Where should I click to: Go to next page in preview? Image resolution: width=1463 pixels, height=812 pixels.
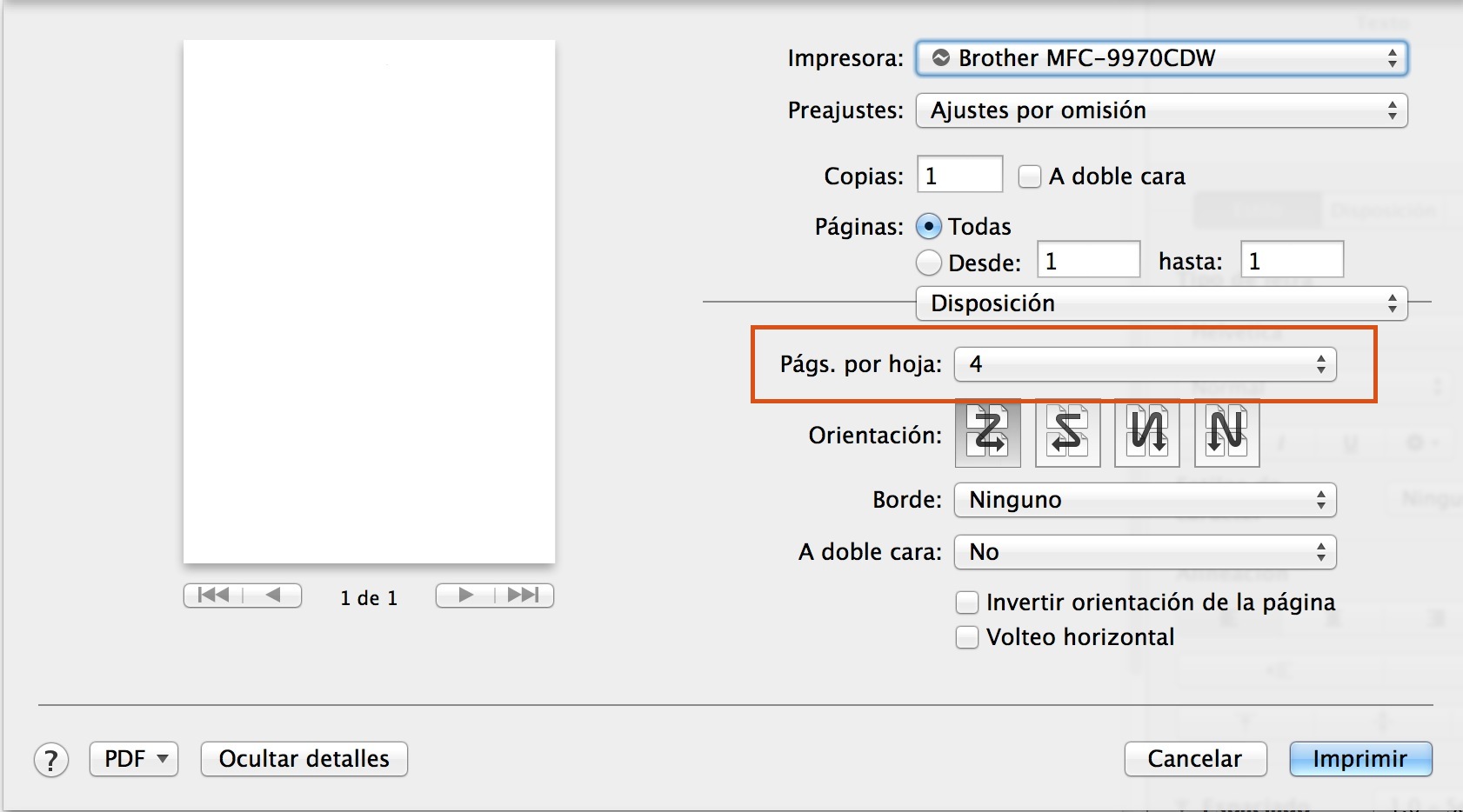coord(465,596)
